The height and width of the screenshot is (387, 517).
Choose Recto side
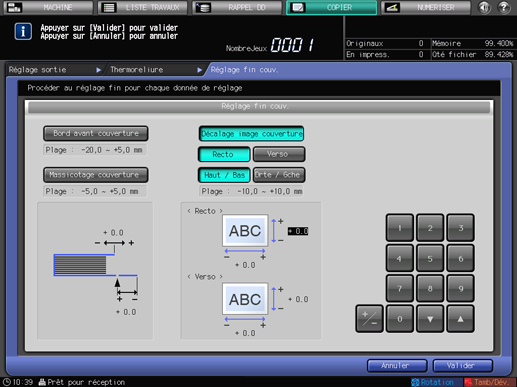point(224,154)
